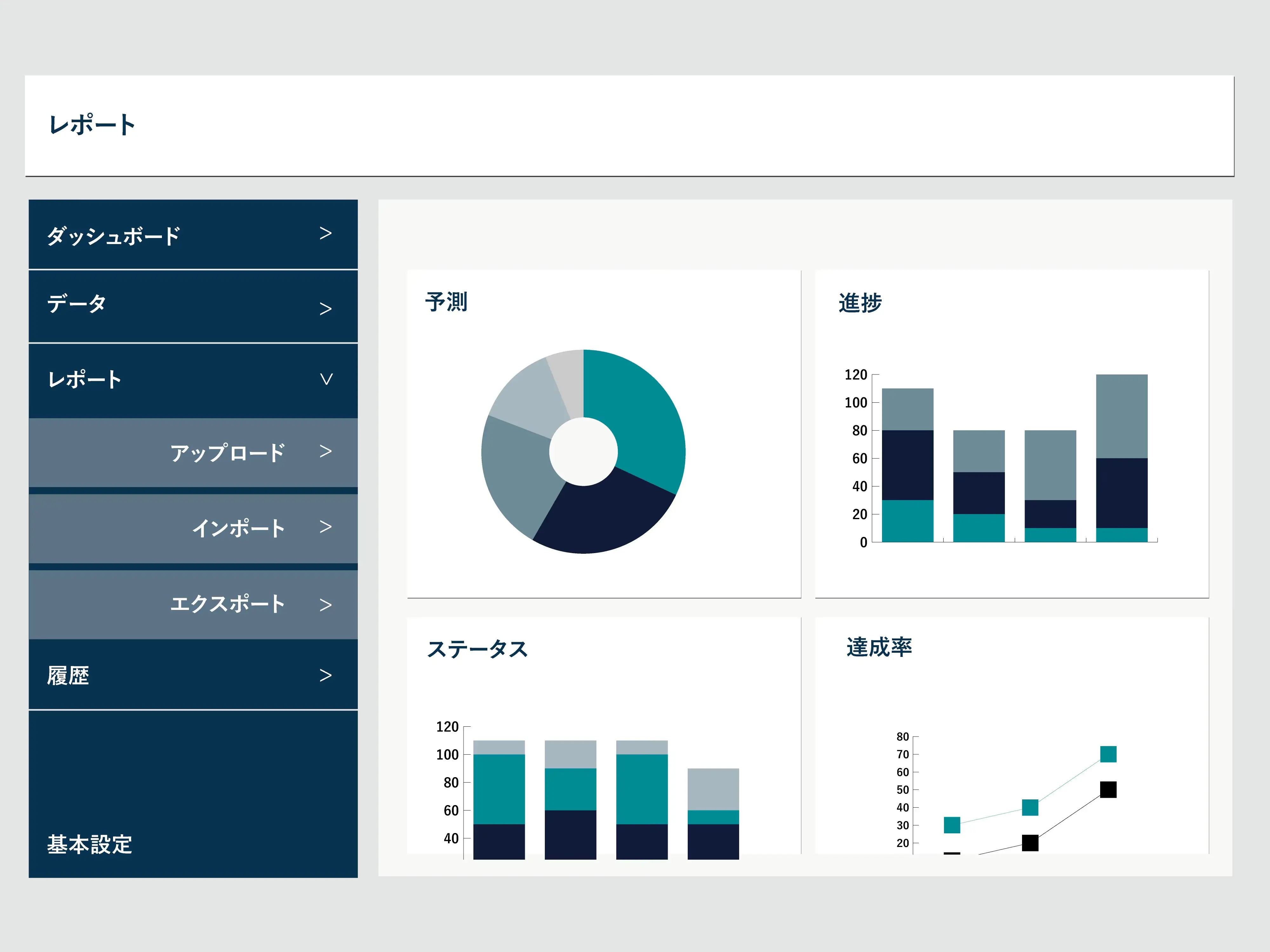
Task: Click the 履歴 menu label
Action: click(68, 675)
